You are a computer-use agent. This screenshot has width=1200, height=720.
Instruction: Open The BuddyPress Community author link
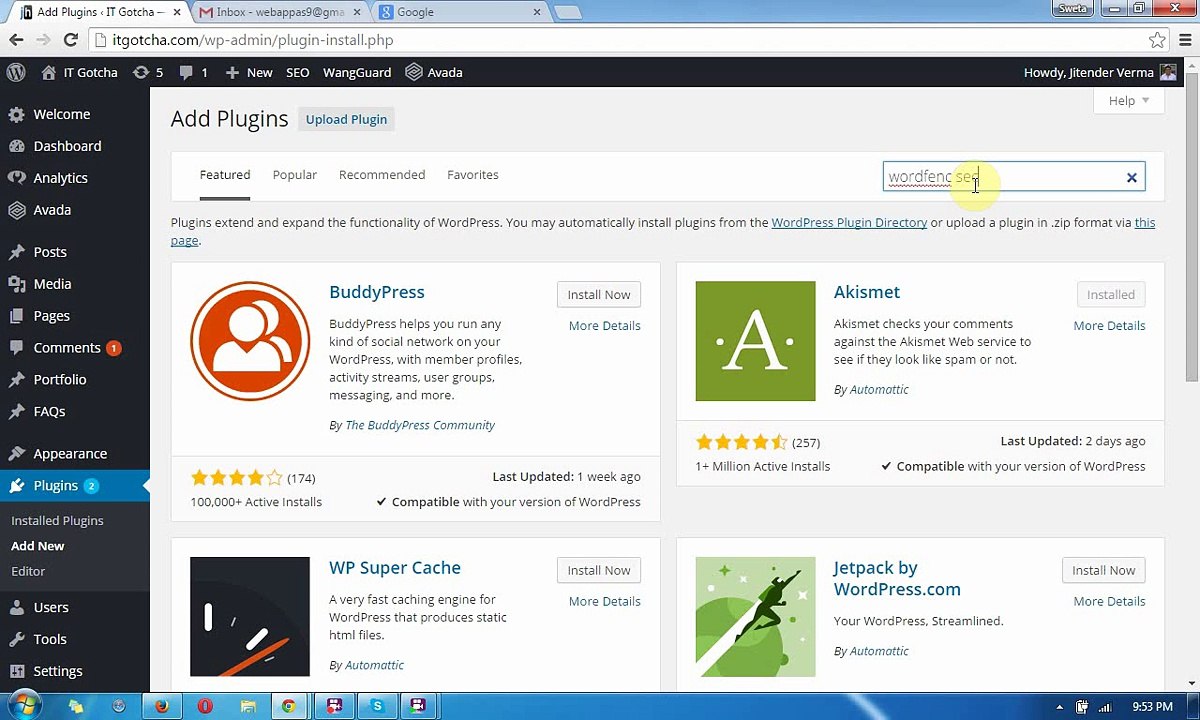point(420,425)
